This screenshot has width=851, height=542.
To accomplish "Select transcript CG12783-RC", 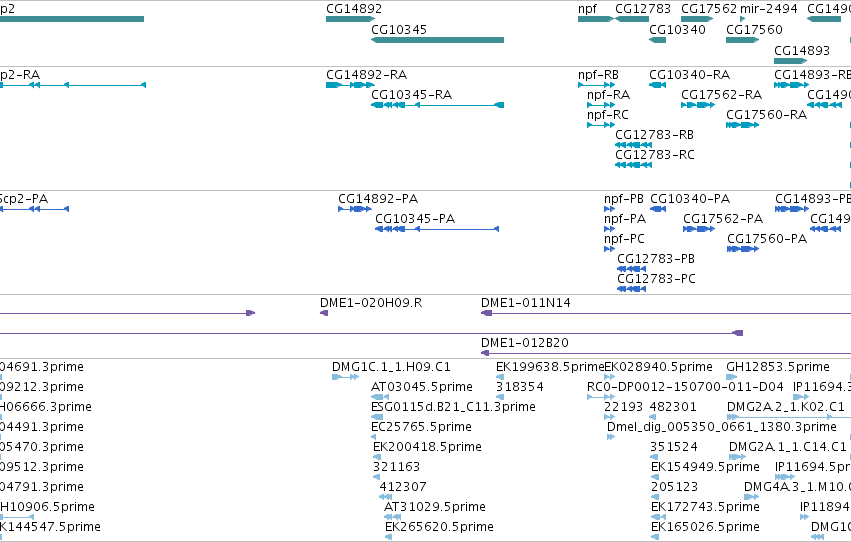I will point(633,165).
